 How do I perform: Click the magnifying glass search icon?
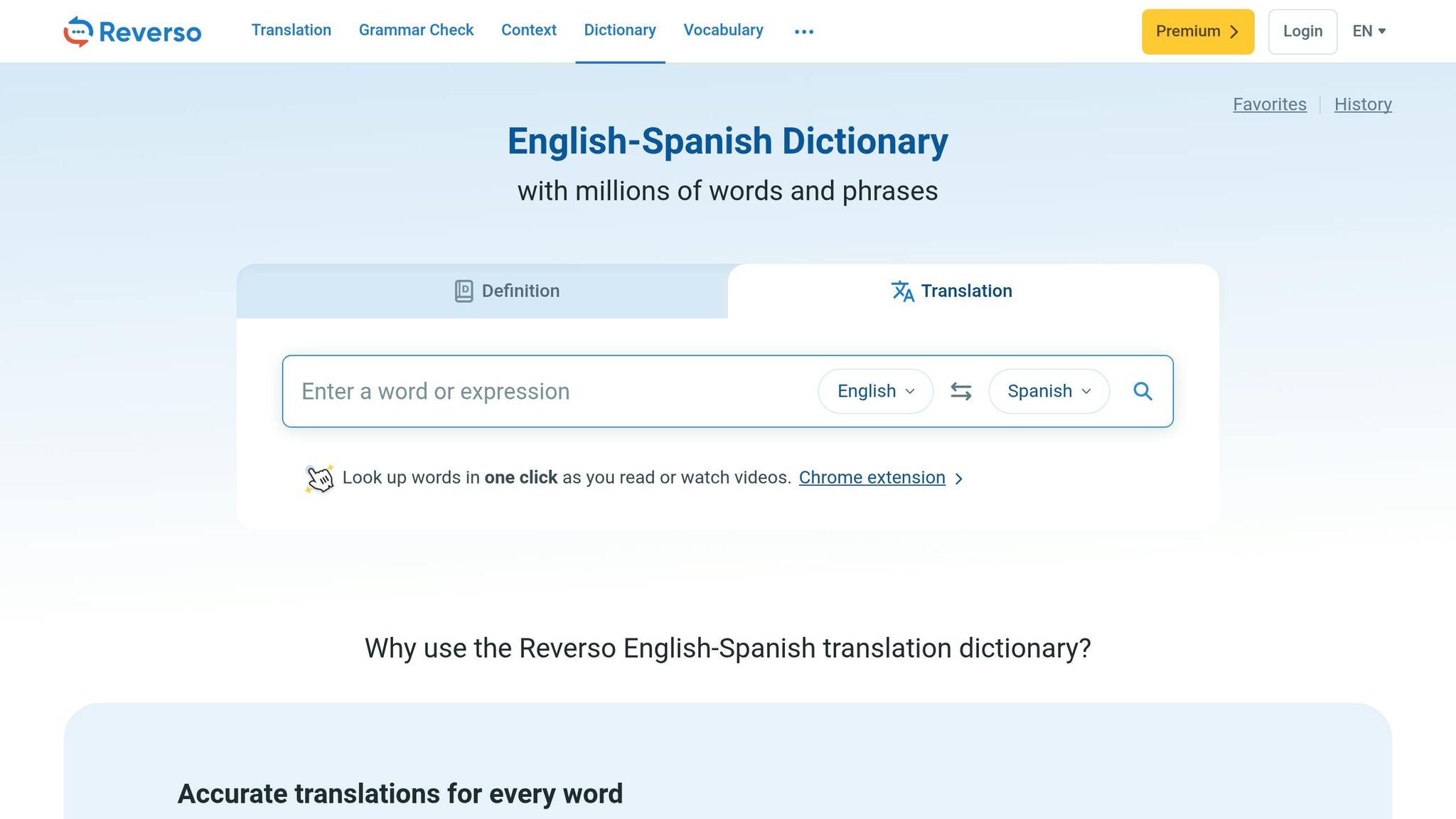[x=1142, y=391]
